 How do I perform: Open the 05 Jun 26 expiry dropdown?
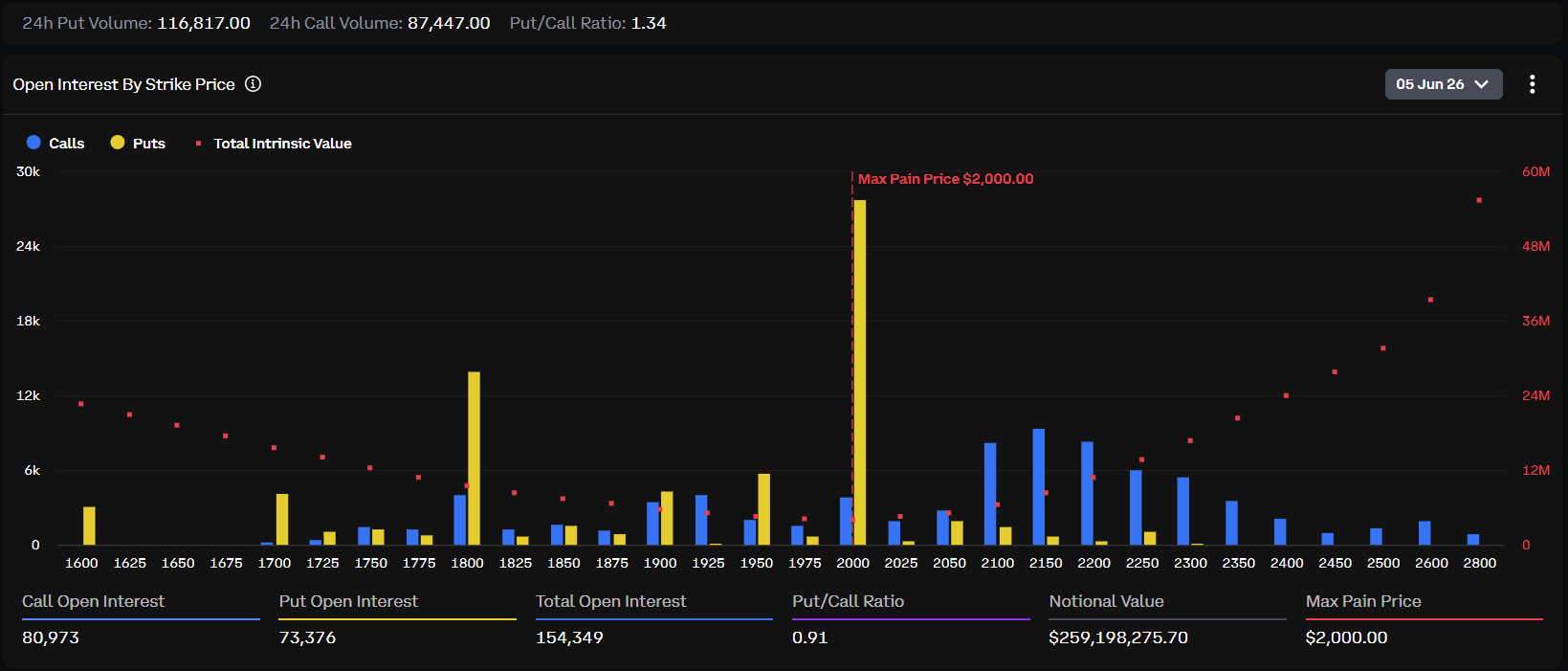[x=1443, y=84]
